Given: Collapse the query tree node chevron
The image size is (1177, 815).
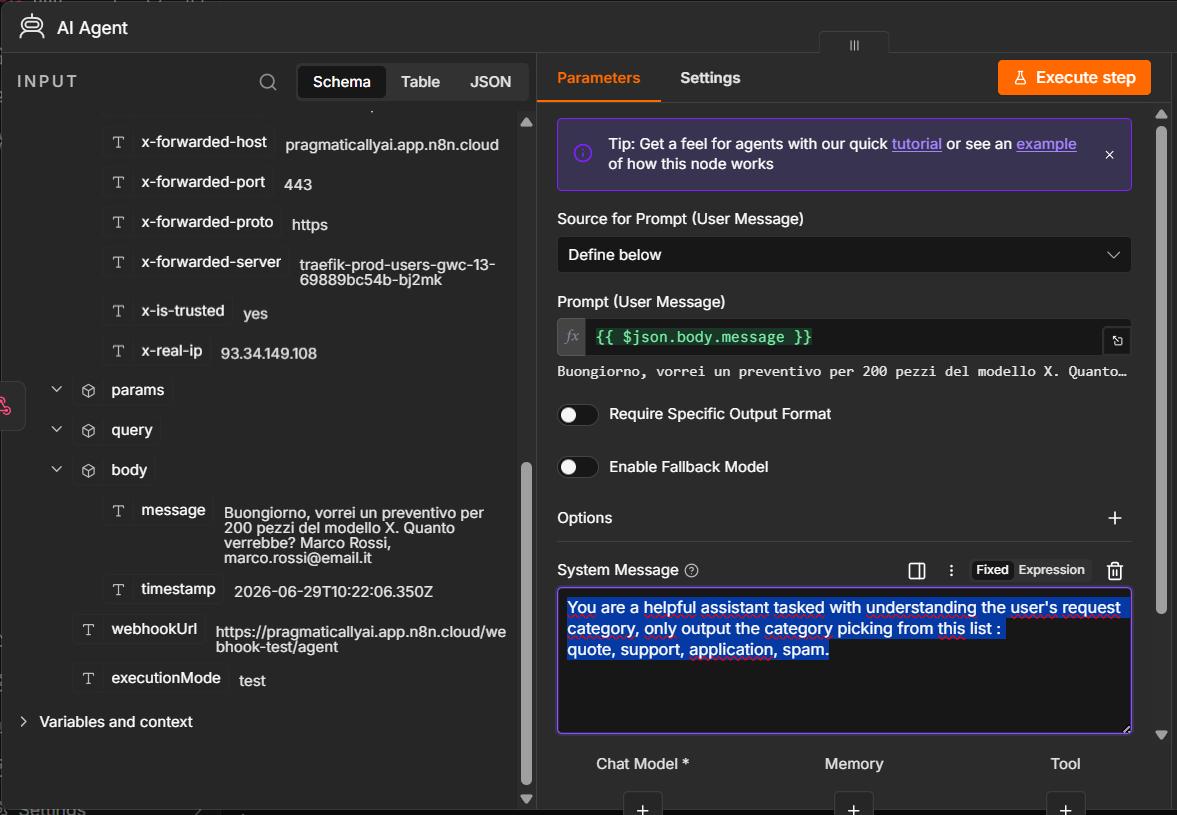Looking at the screenshot, I should pos(56,429).
